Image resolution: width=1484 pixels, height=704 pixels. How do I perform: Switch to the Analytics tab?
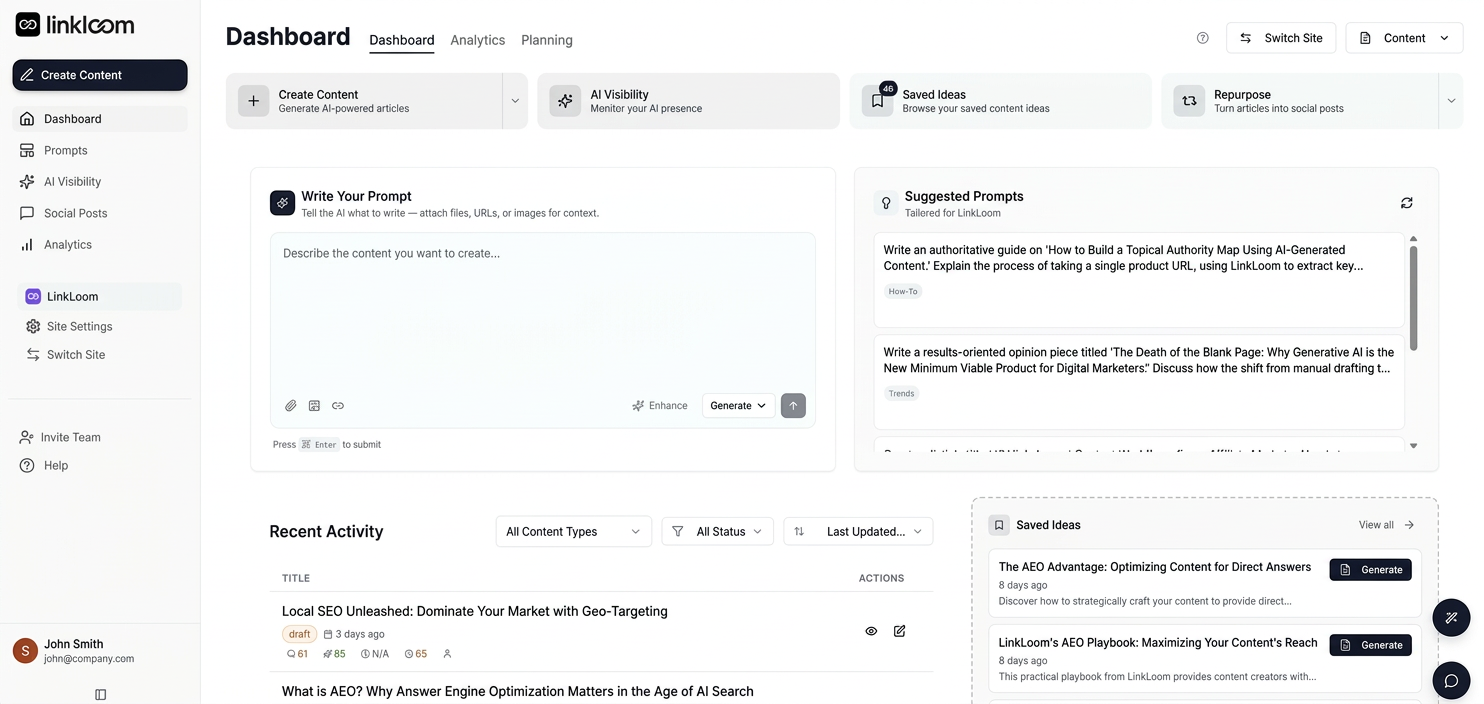[x=477, y=40]
